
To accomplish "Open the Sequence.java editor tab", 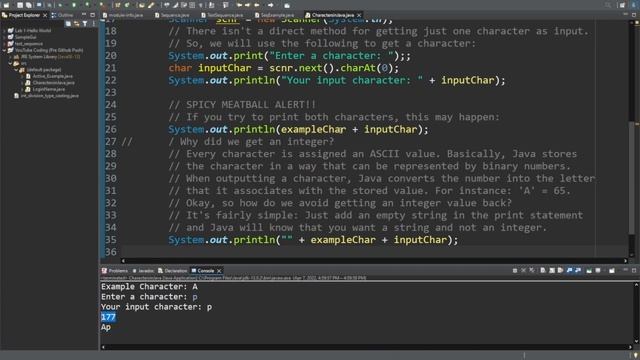I will [171, 15].
